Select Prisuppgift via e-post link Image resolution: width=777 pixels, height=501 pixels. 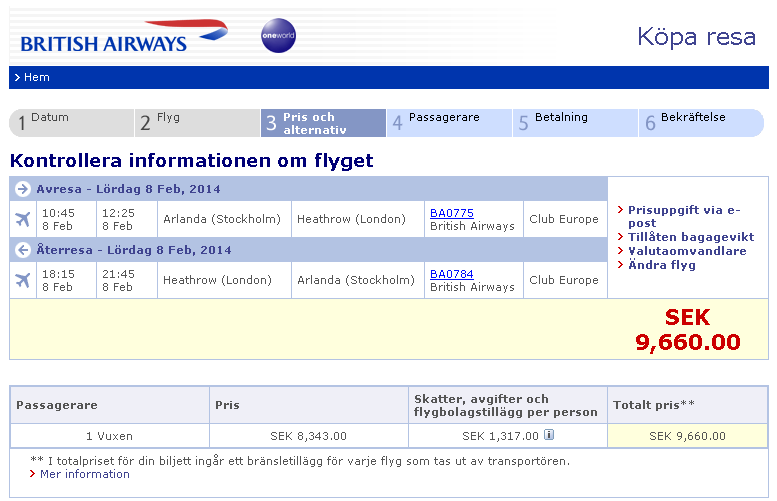click(686, 216)
